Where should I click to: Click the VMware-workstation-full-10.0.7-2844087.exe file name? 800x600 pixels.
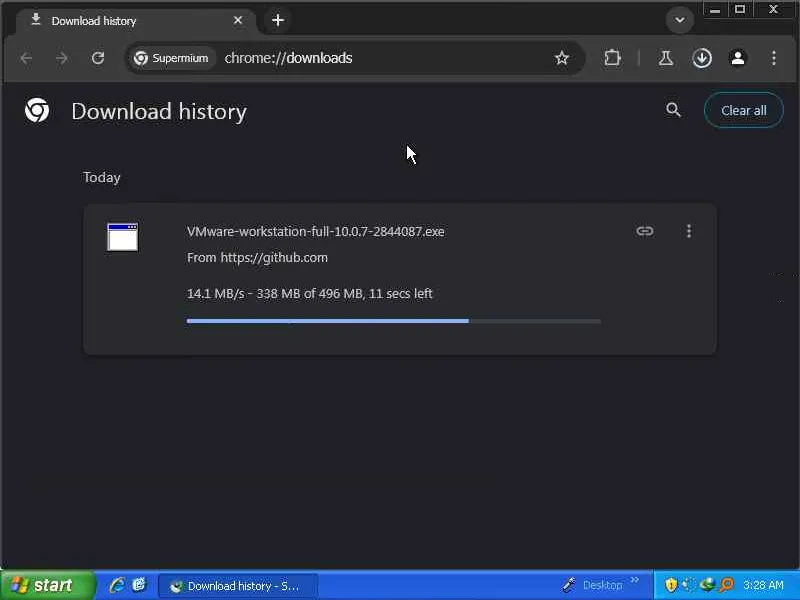(x=315, y=232)
